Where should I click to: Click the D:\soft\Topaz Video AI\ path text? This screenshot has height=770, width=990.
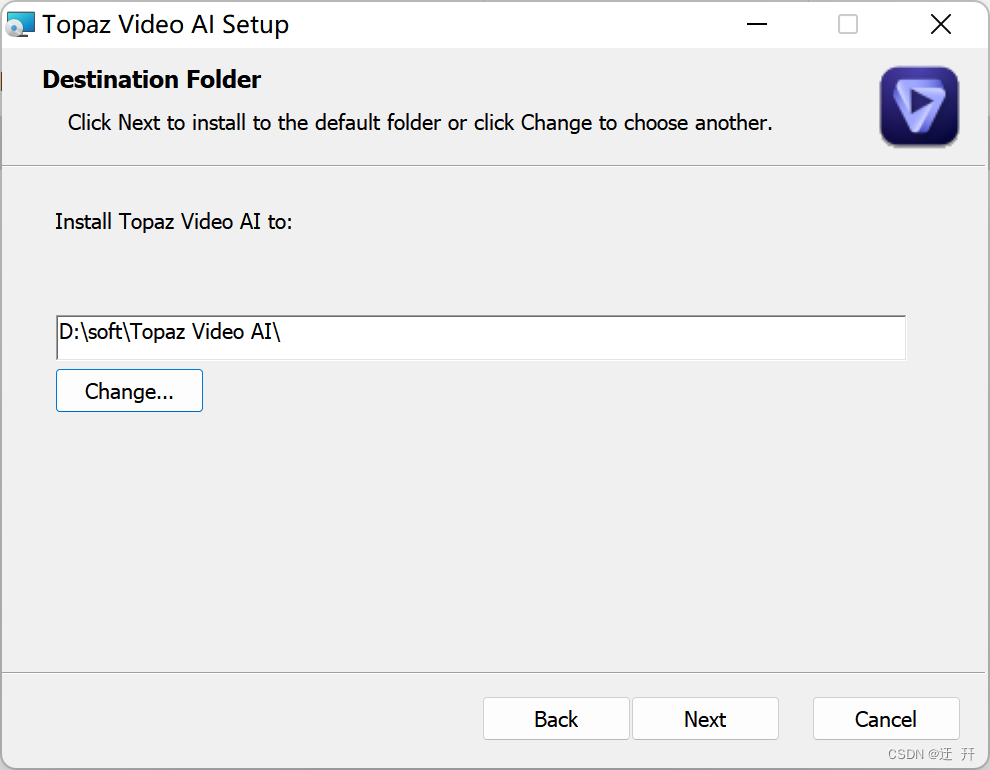click(x=169, y=331)
